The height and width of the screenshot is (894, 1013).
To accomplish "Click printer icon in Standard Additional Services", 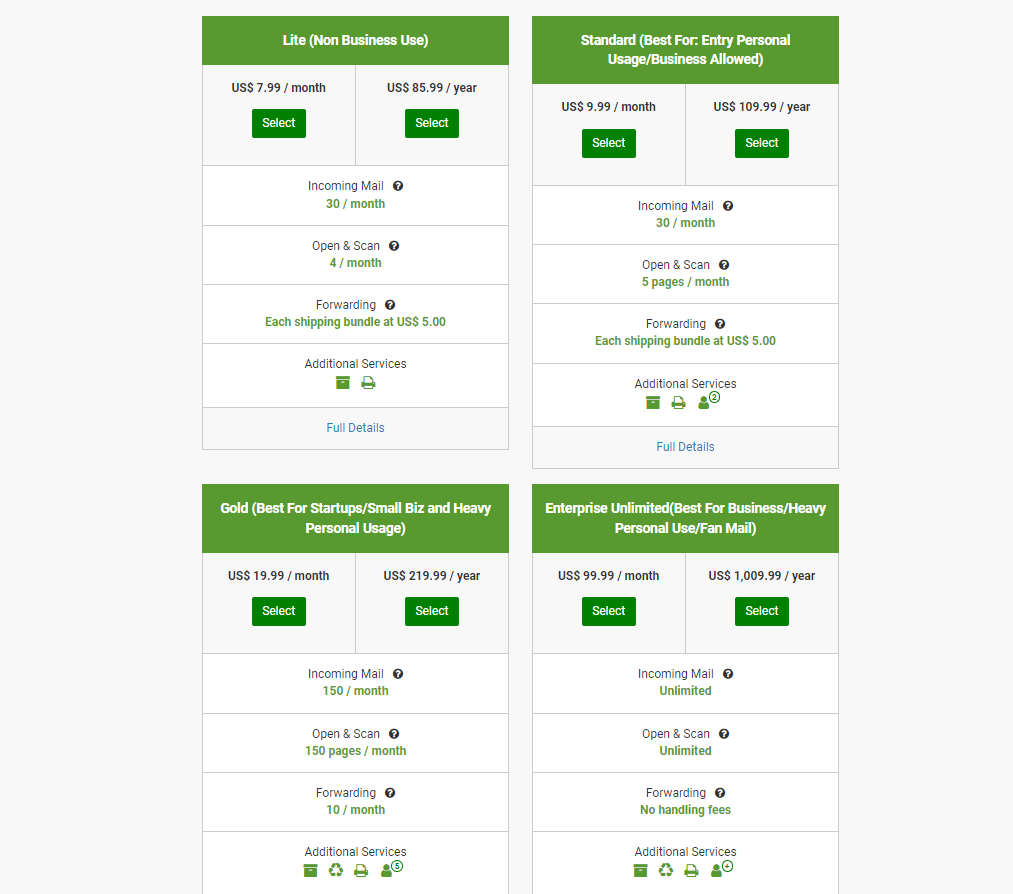I will pos(678,403).
